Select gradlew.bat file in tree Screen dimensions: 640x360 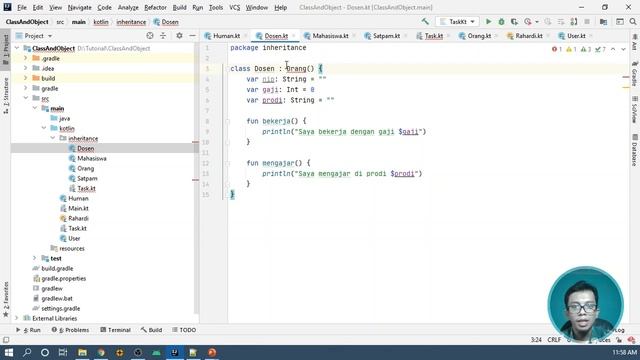[x=57, y=298]
